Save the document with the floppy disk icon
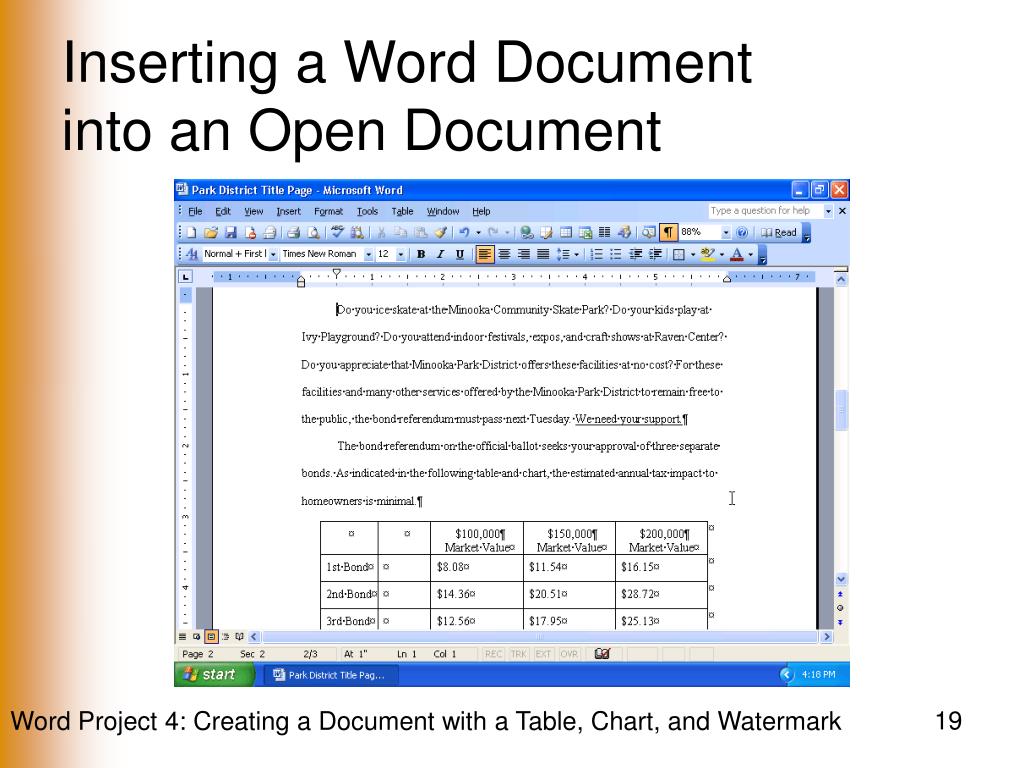 231,232
